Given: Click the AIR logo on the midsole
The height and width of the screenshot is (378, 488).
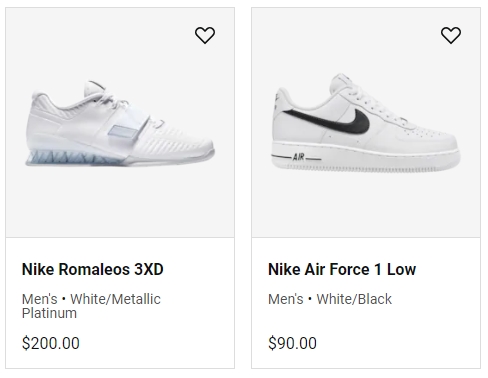Looking at the screenshot, I should pos(298,157).
